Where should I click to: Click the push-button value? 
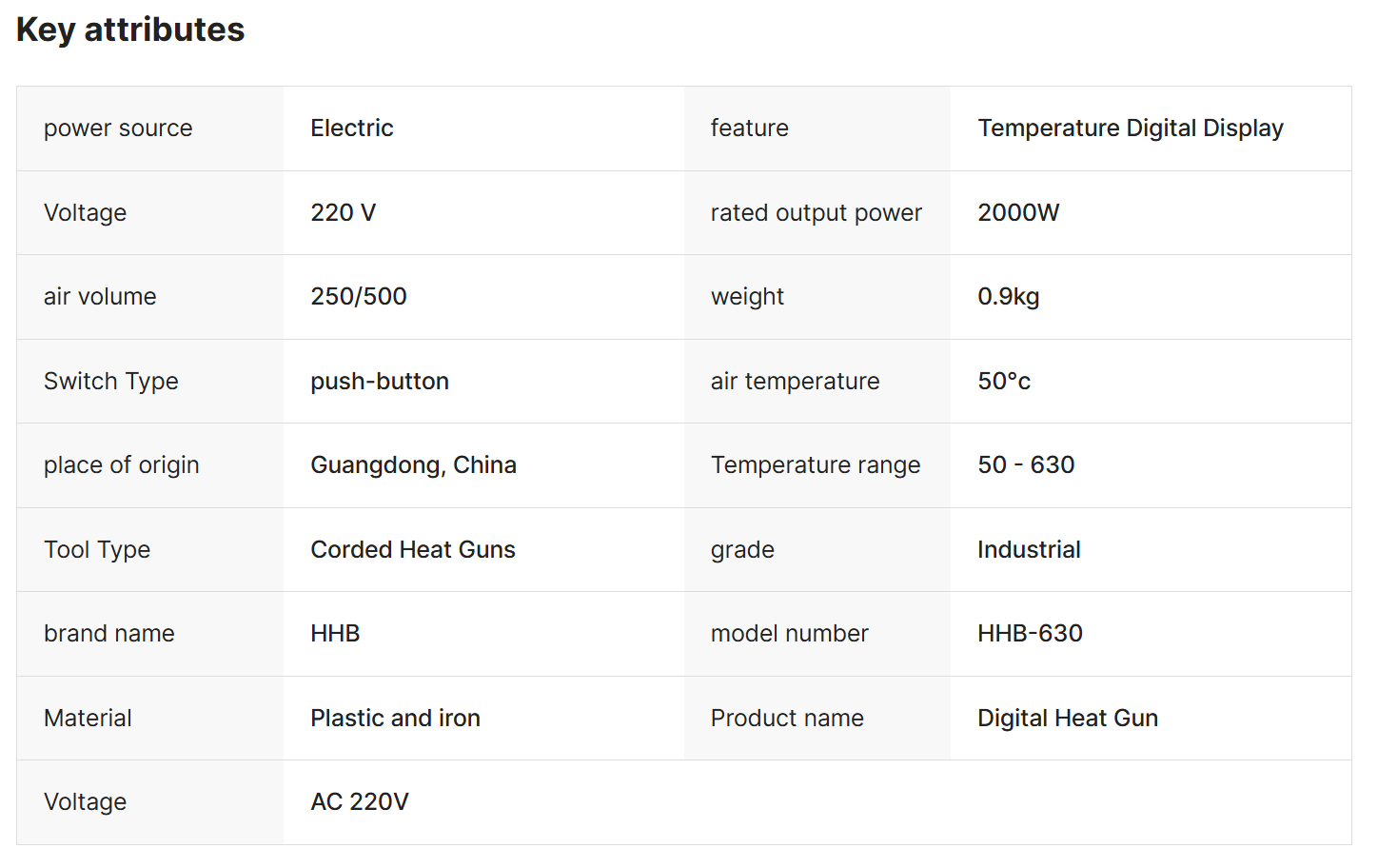pyautogui.click(x=380, y=381)
